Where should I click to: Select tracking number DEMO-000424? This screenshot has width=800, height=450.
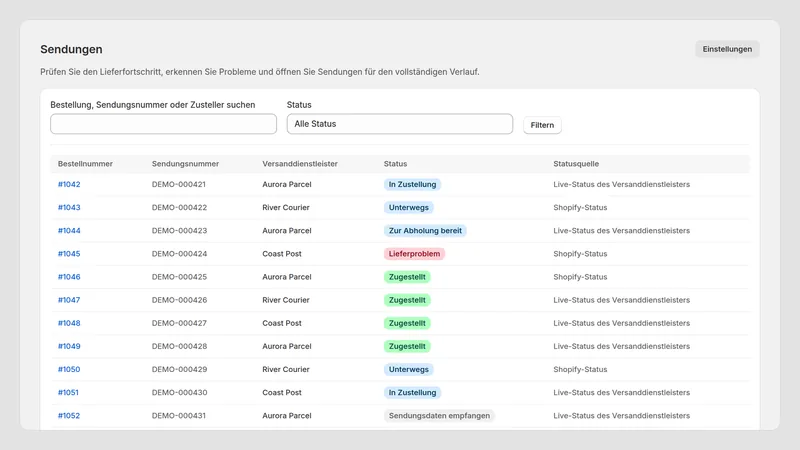coord(179,254)
